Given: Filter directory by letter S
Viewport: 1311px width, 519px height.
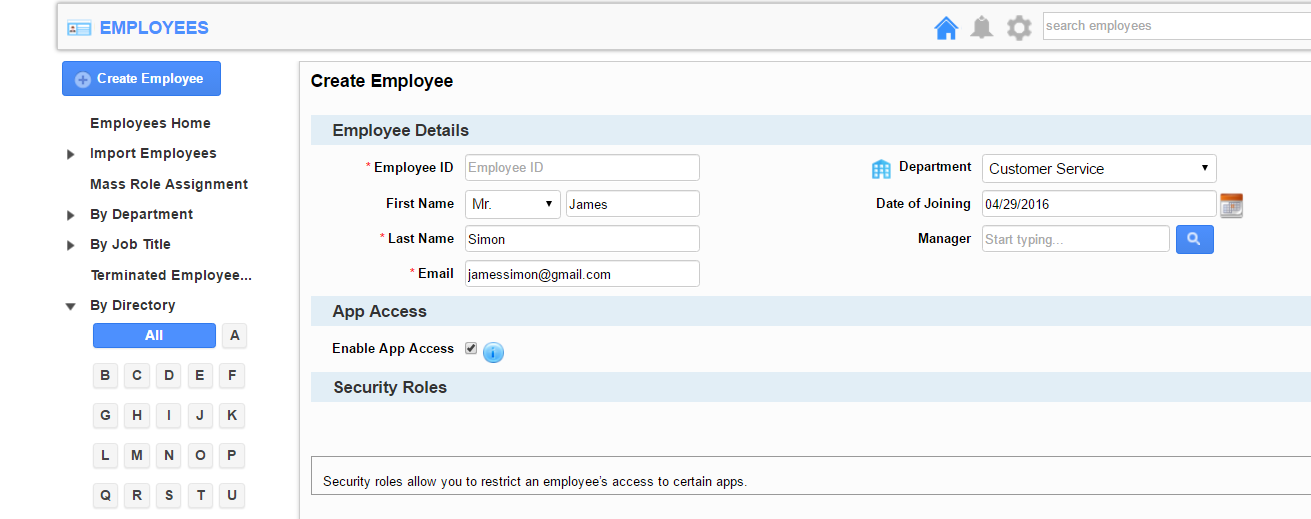Looking at the screenshot, I should click(169, 496).
